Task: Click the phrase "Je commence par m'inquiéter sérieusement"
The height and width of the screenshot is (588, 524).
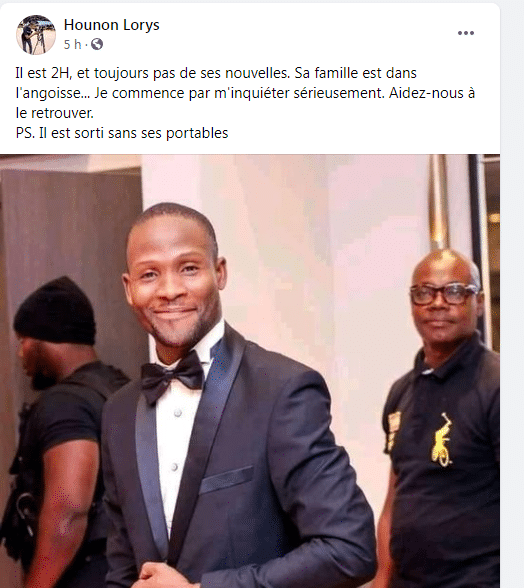Action: [240, 93]
